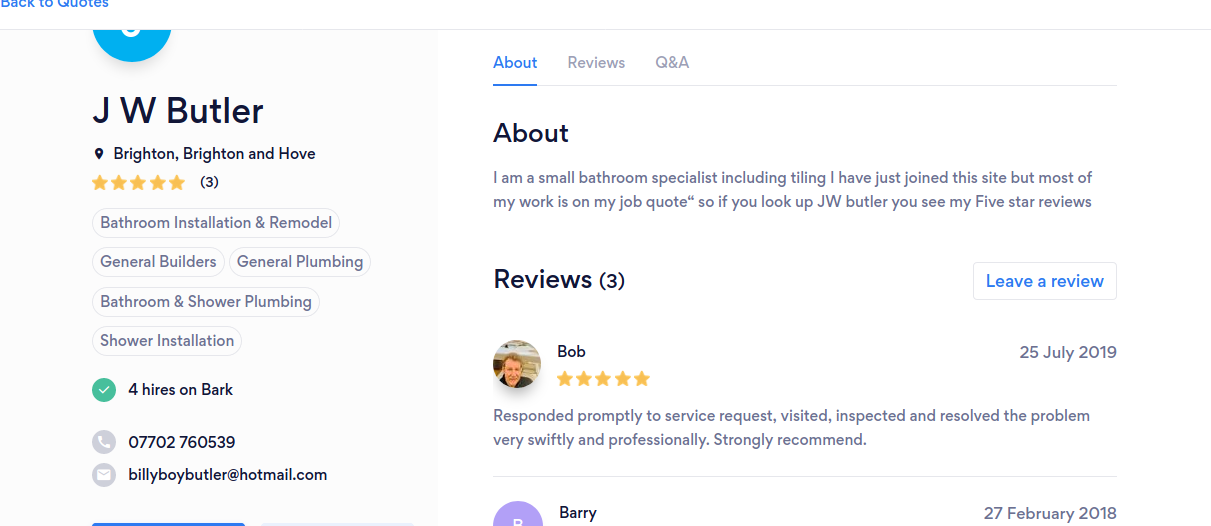Click the phone icon beside the number
The width and height of the screenshot is (1211, 526).
pyautogui.click(x=104, y=442)
